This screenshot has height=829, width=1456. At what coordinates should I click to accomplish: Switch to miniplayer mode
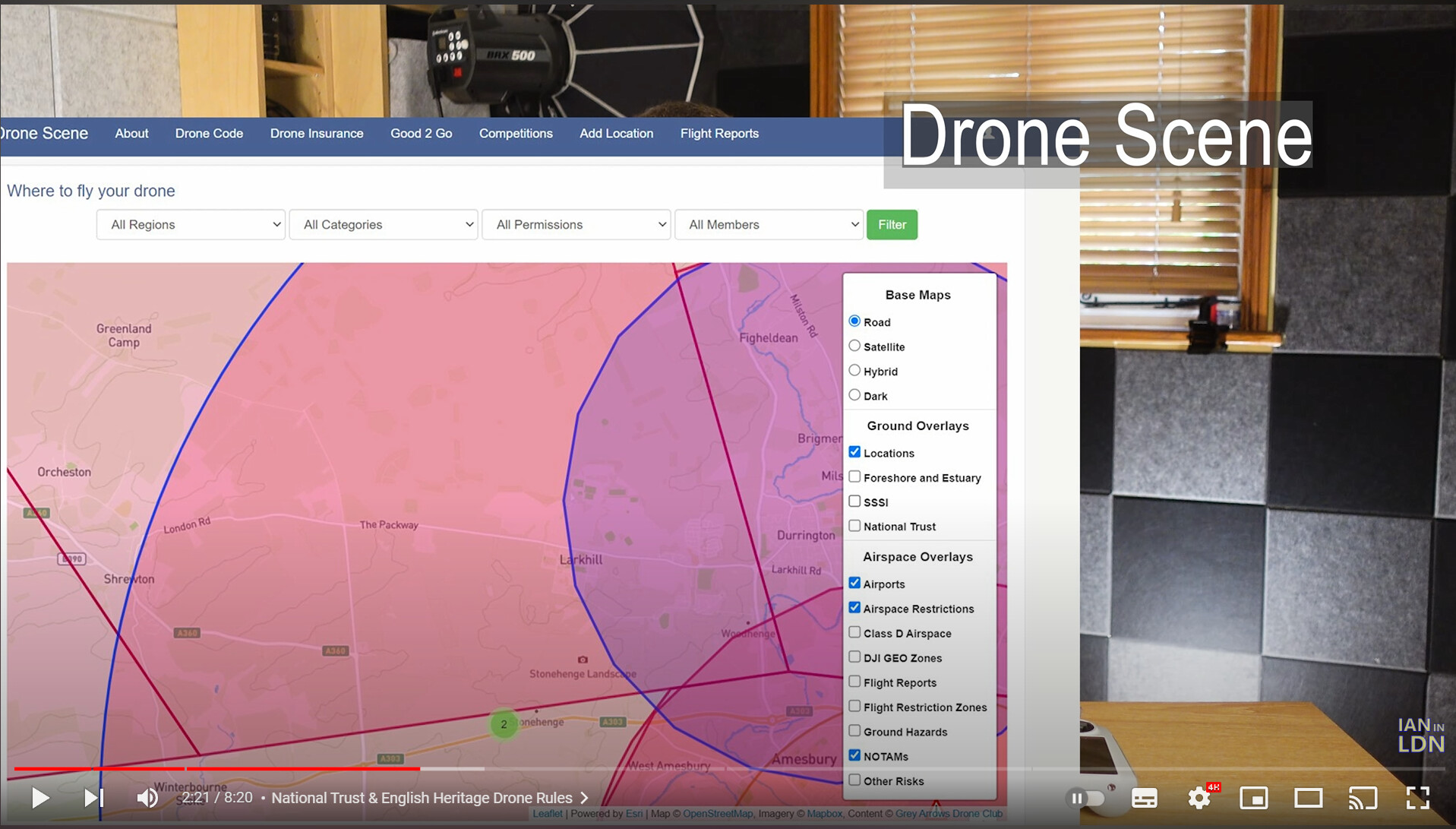[x=1253, y=798]
